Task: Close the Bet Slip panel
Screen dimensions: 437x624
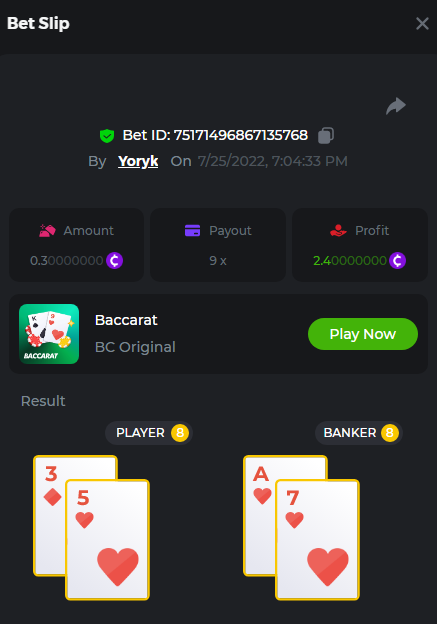Action: point(422,23)
